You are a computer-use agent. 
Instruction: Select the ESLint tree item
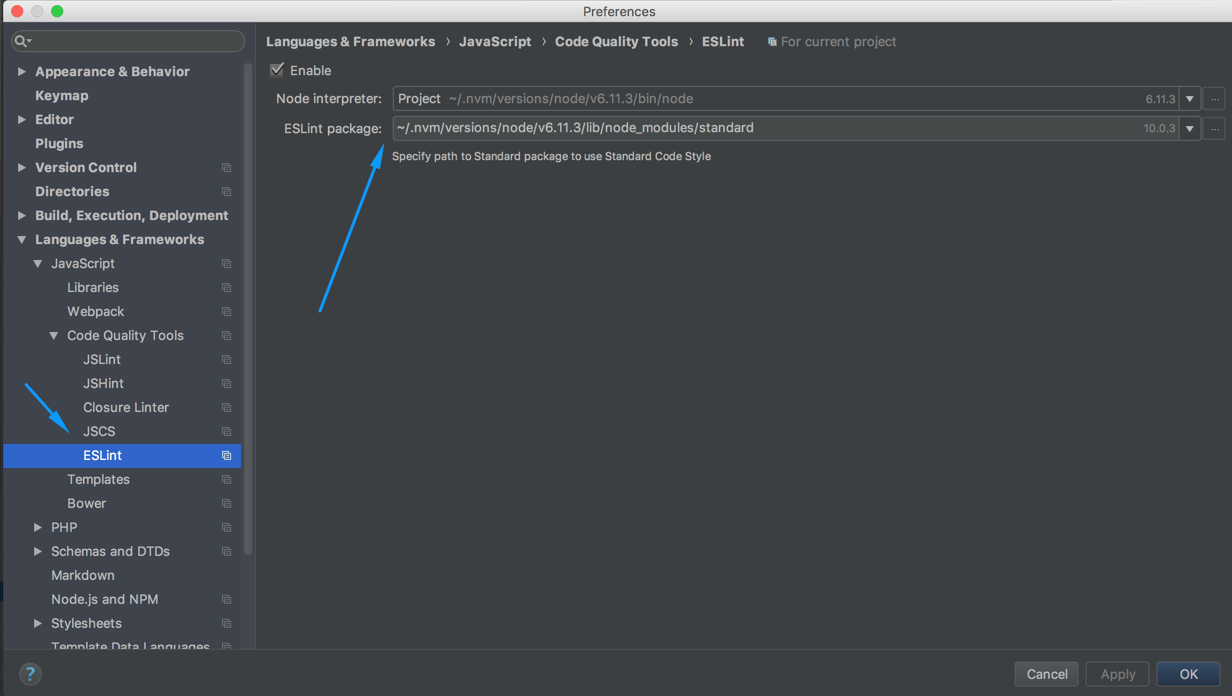pyautogui.click(x=122, y=456)
